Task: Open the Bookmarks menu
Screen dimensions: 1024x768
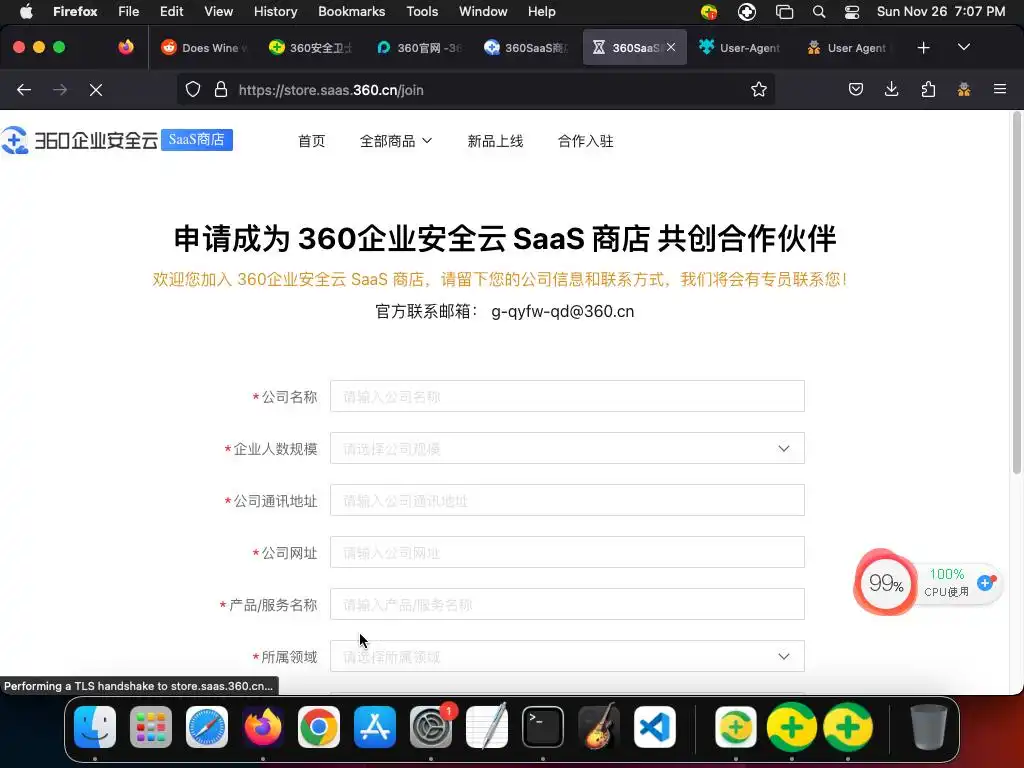Action: click(351, 11)
